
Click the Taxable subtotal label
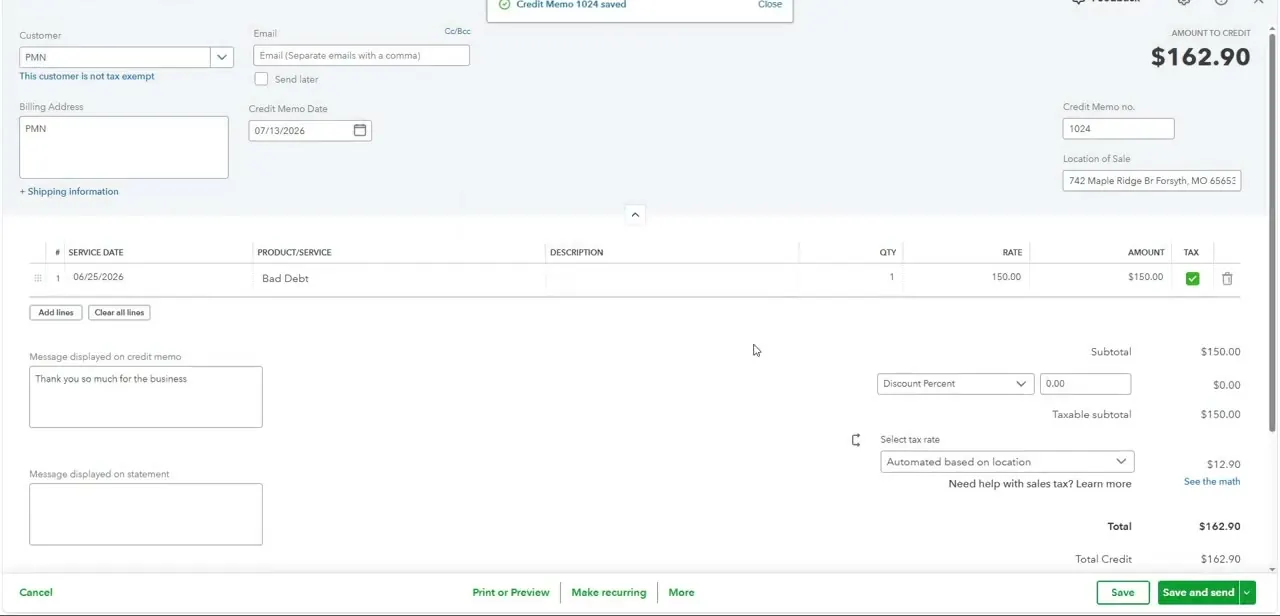[x=1092, y=415]
